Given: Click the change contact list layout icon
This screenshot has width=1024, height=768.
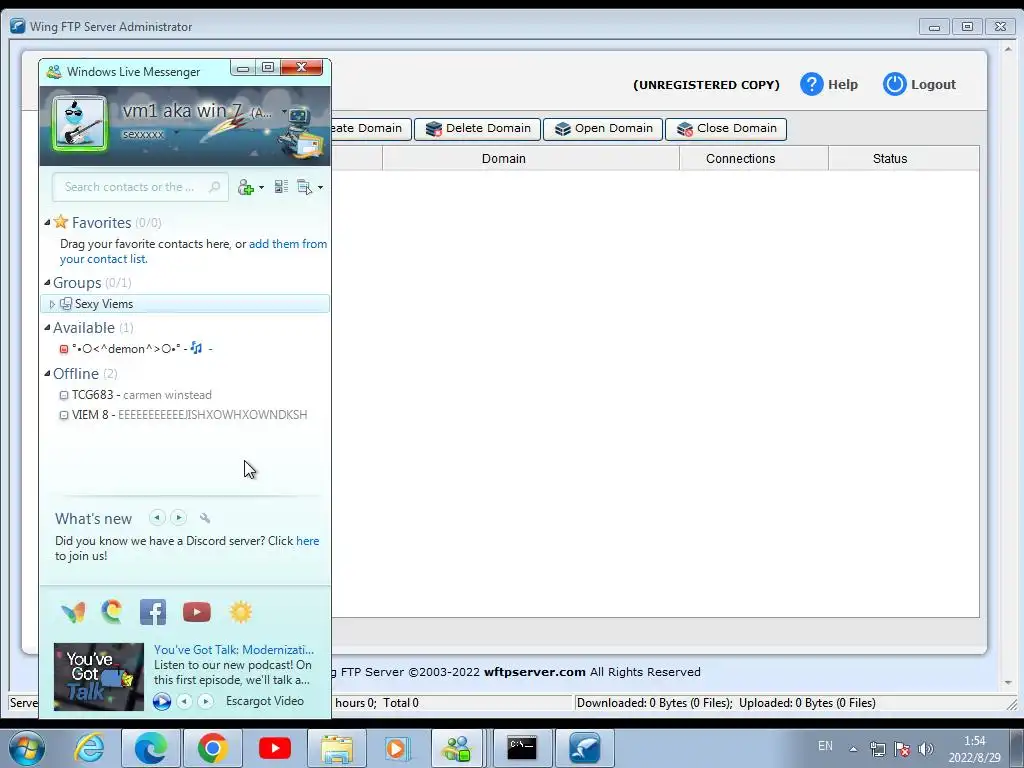Looking at the screenshot, I should [x=281, y=187].
